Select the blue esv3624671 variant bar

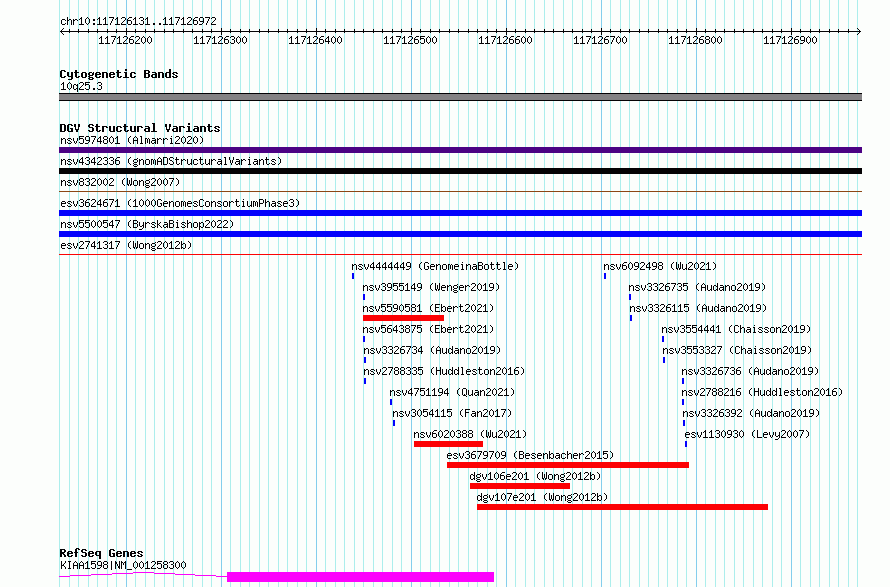click(460, 213)
